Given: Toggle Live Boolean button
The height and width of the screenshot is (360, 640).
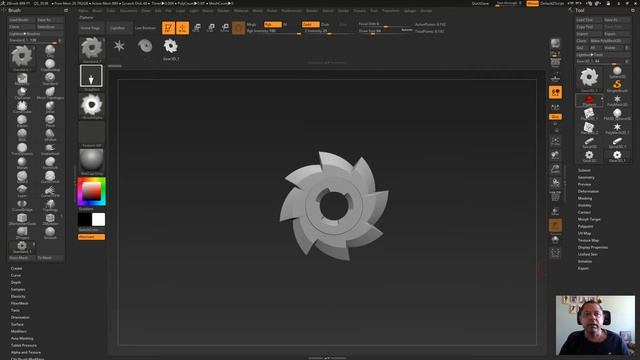Looking at the screenshot, I should point(145,28).
